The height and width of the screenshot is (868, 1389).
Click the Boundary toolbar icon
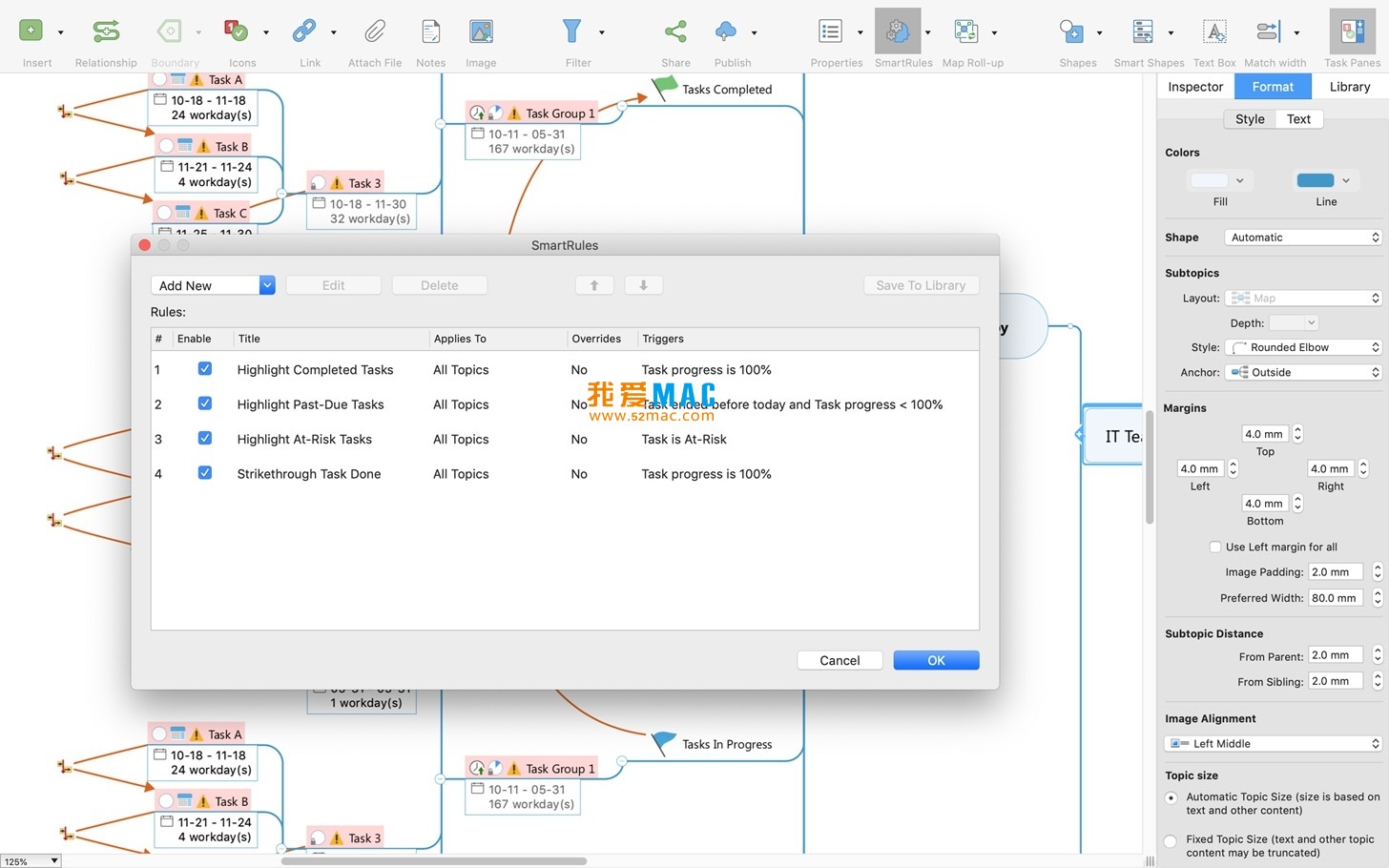tap(170, 31)
